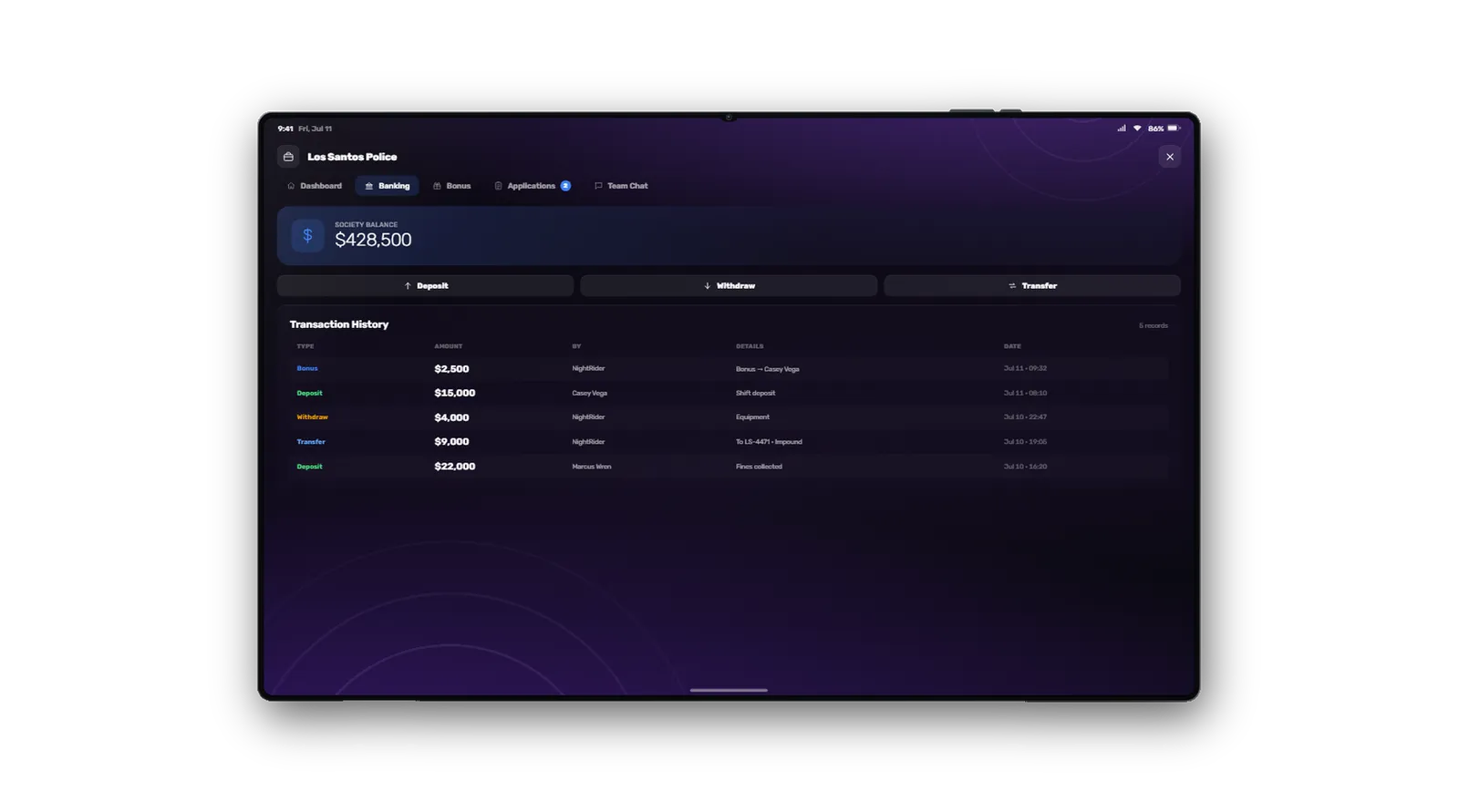1459x812 pixels.
Task: Open the Dashboard tab
Action: pyautogui.click(x=315, y=186)
